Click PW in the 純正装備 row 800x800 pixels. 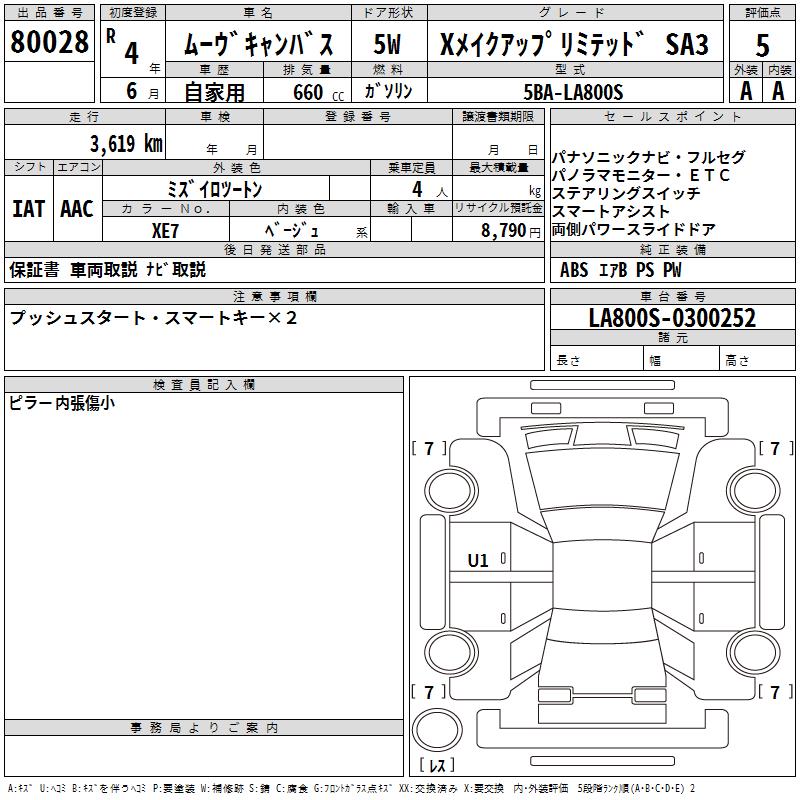(x=672, y=269)
